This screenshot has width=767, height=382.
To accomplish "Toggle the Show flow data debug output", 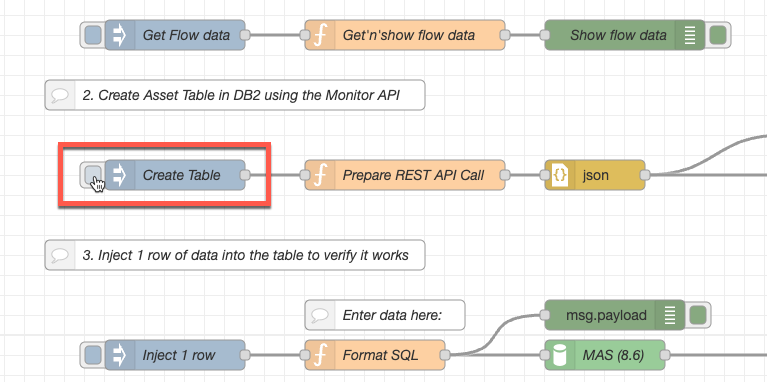I will [x=717, y=35].
